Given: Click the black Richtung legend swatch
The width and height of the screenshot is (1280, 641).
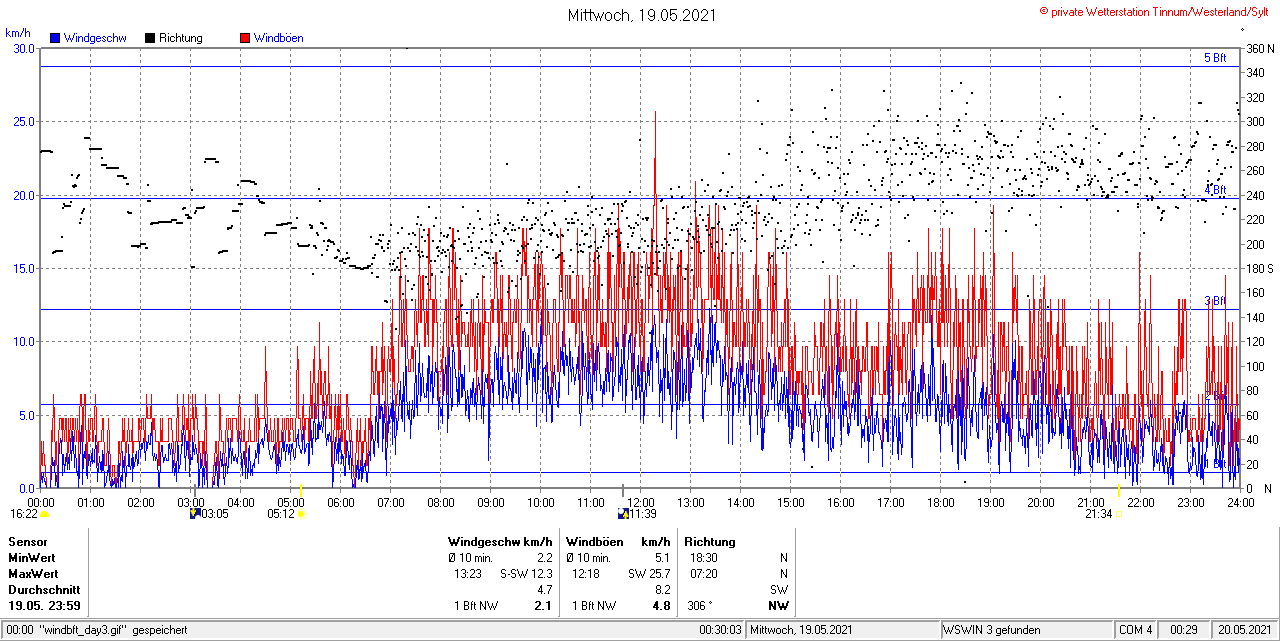Looking at the screenshot, I should [150, 38].
